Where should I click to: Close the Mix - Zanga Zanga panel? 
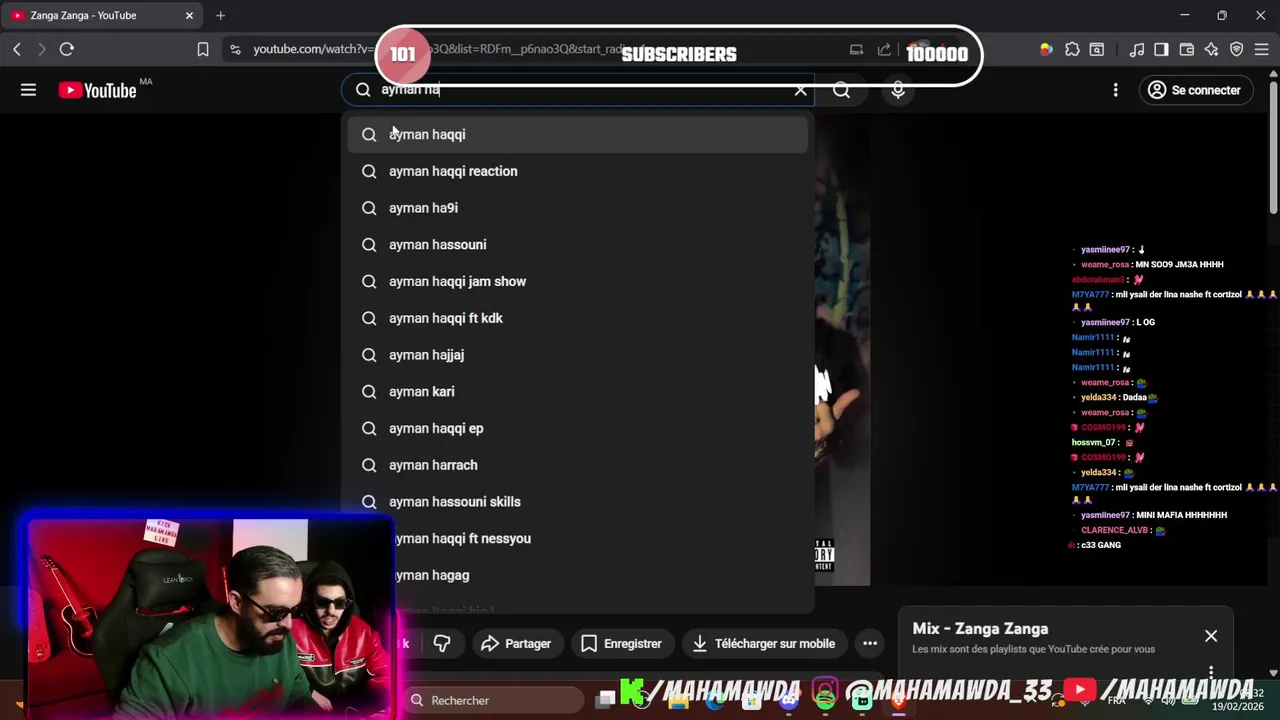pos(1211,636)
